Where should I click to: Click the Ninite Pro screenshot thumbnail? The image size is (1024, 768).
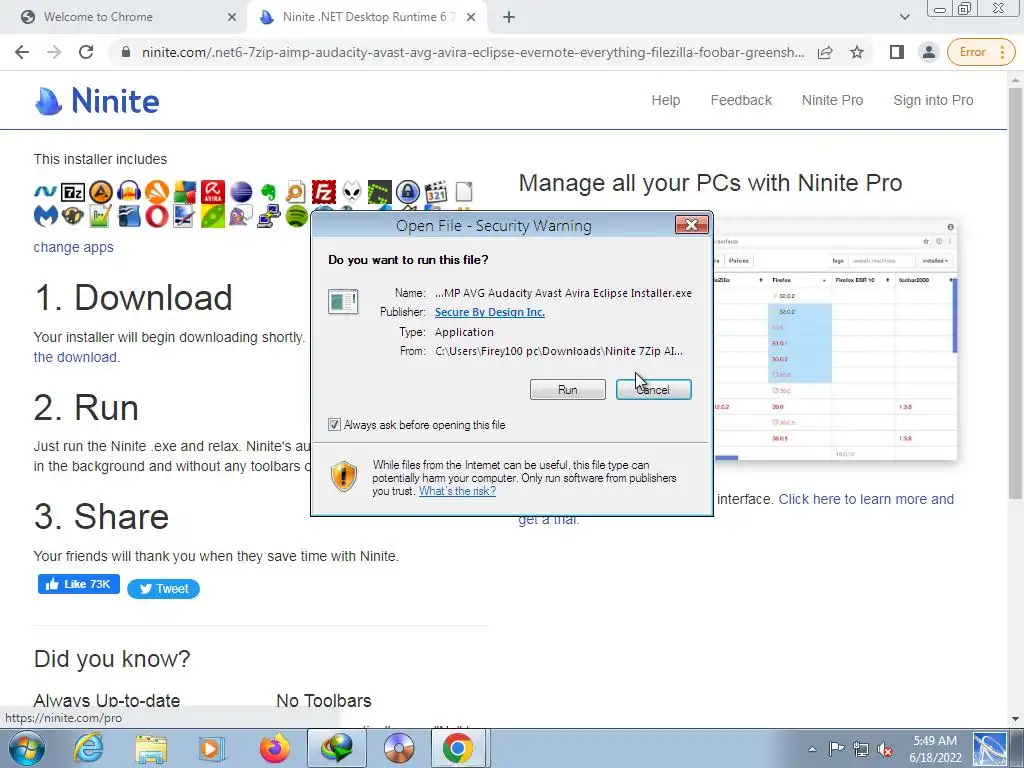point(835,342)
